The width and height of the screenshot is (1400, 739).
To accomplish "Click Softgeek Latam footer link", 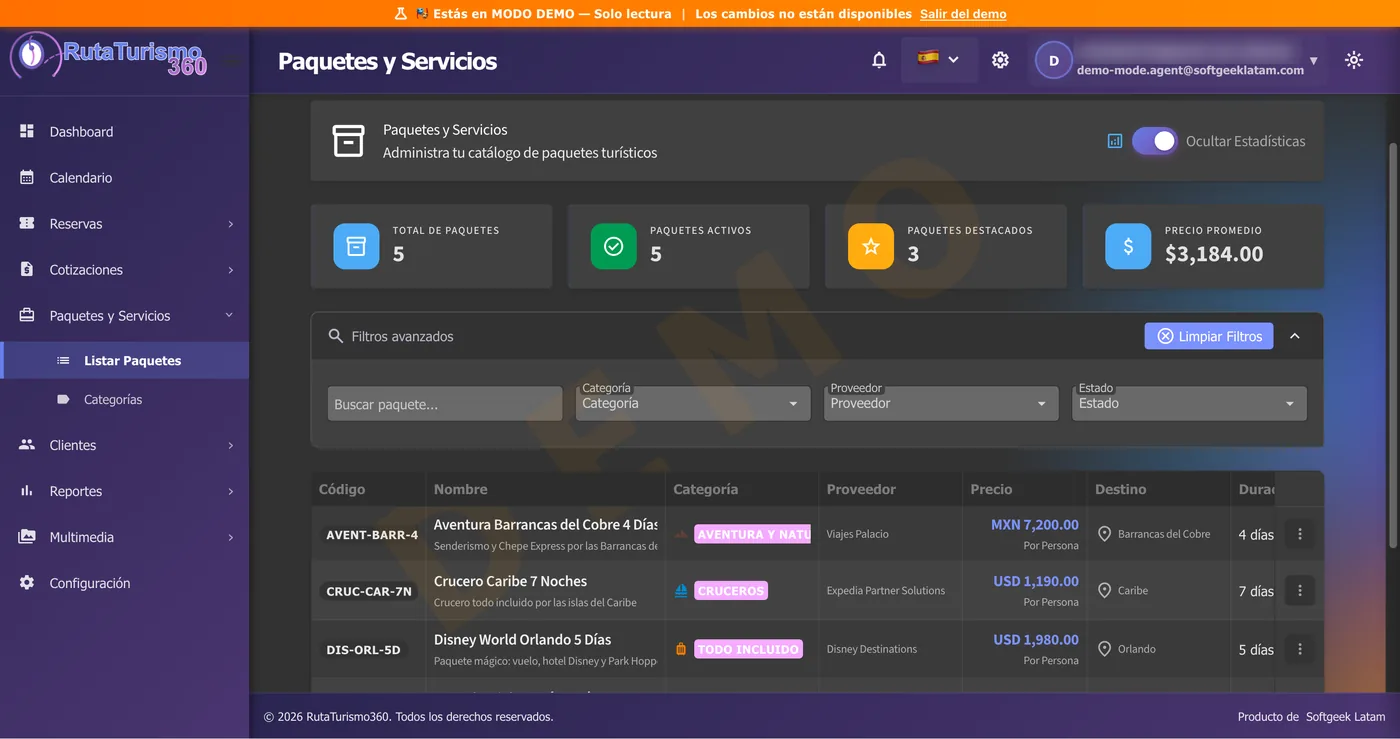I will [x=1345, y=717].
